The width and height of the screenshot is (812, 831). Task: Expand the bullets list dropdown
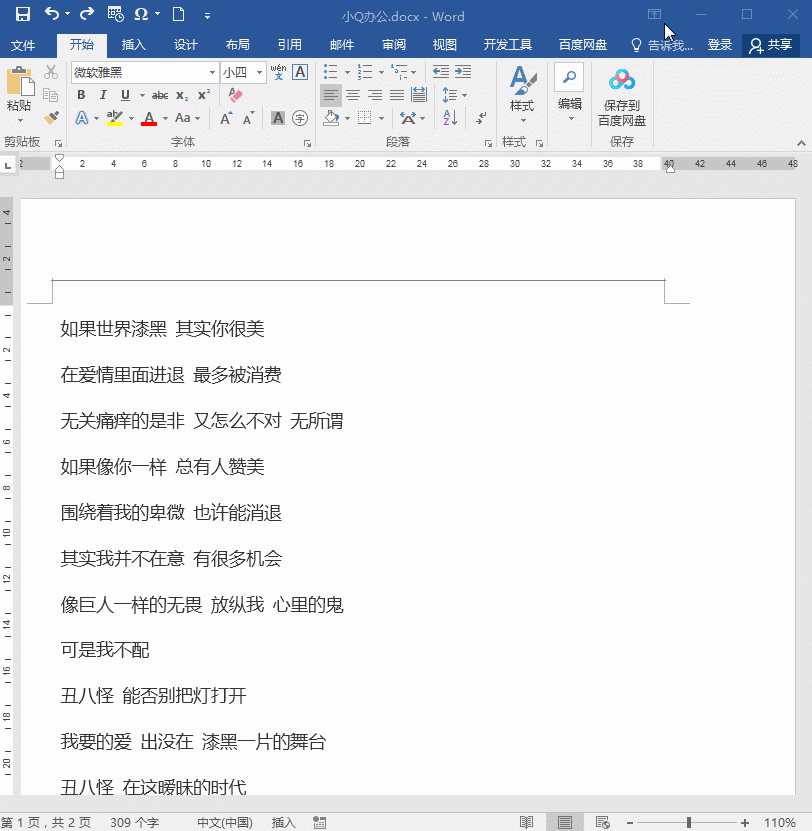pos(347,72)
